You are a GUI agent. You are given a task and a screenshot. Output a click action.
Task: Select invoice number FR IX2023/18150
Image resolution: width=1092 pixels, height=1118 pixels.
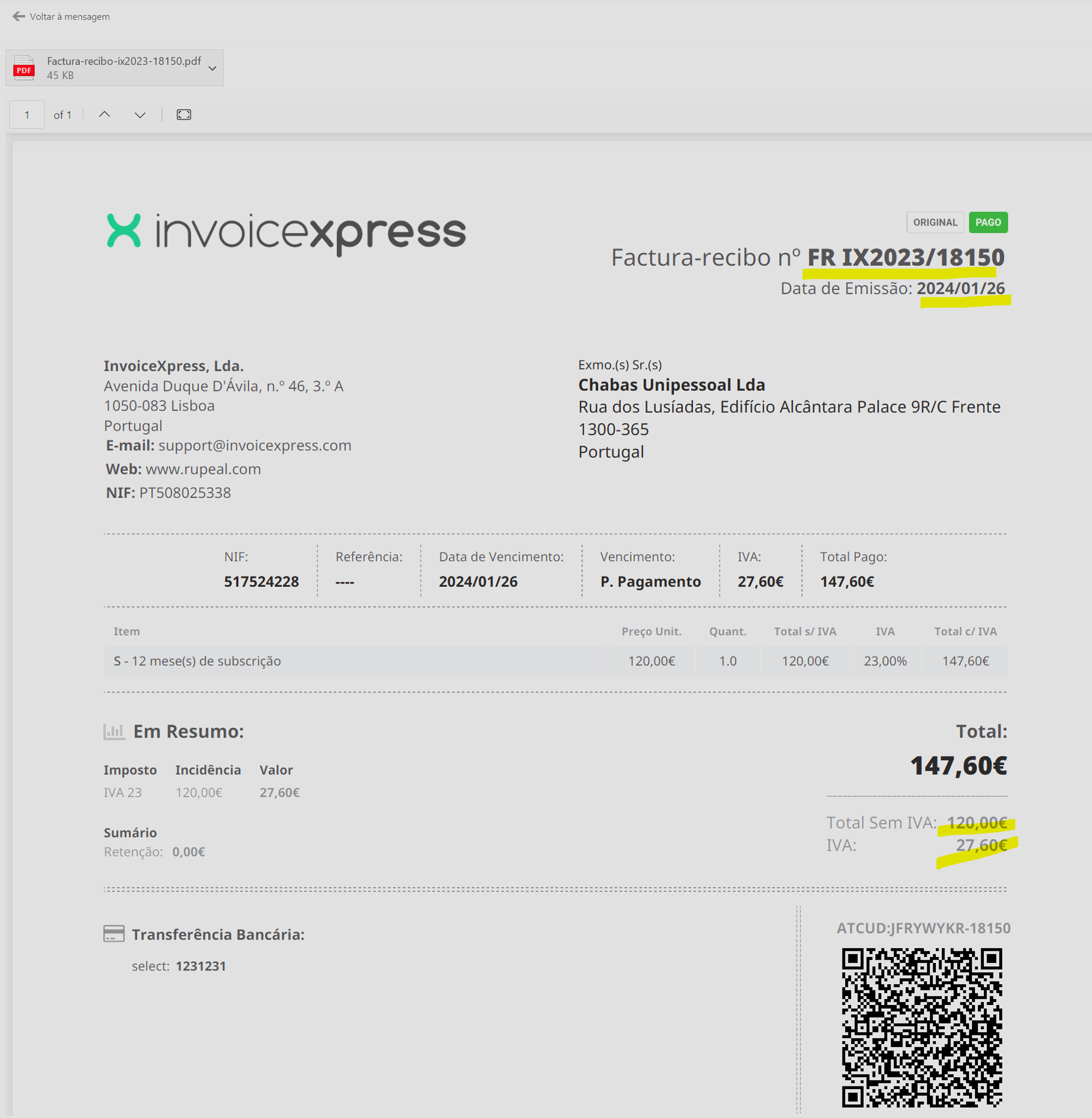click(906, 258)
